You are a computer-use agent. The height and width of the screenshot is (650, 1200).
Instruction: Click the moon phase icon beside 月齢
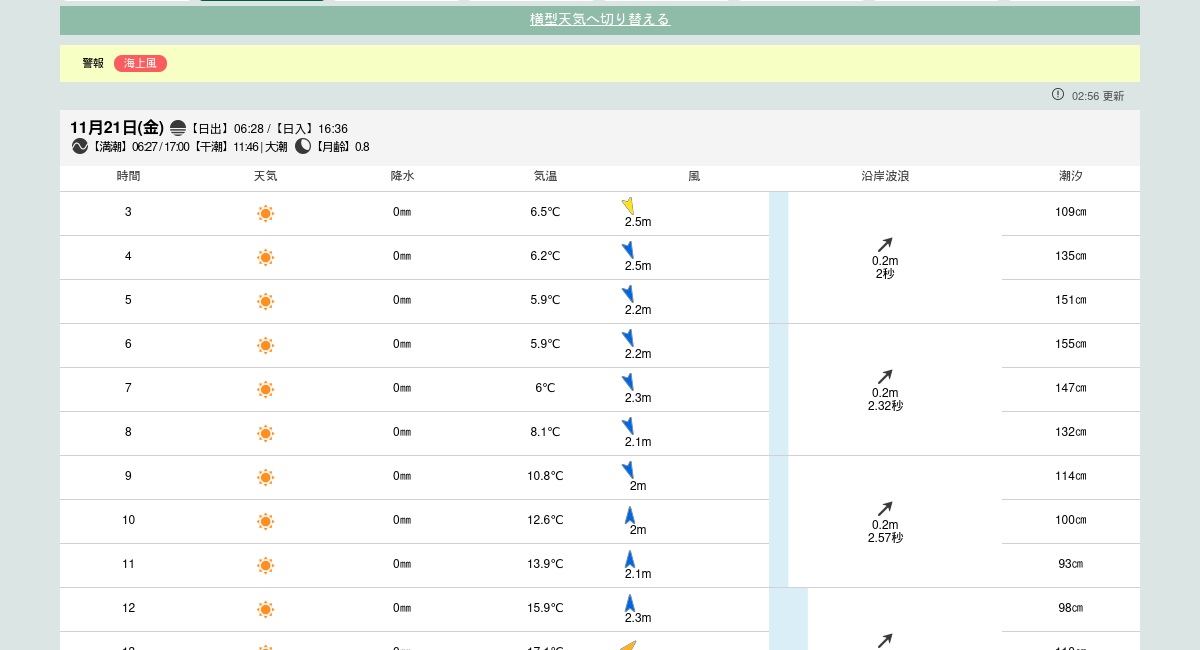(x=303, y=146)
